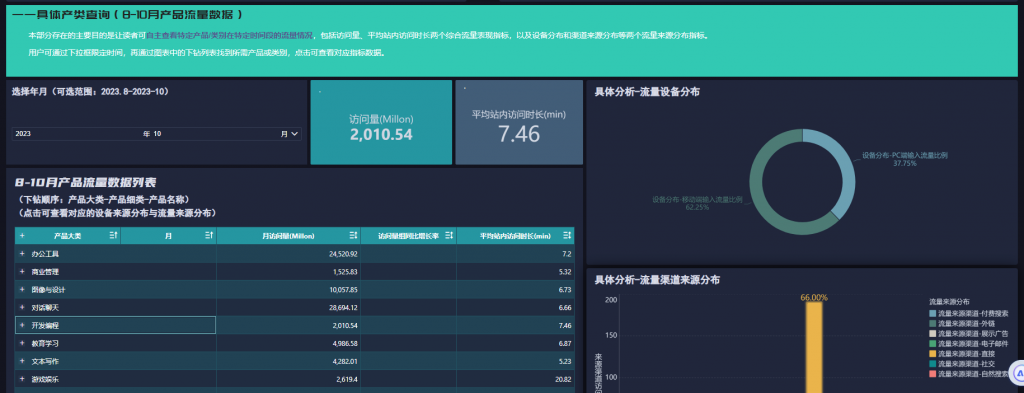Select the 平均站内访问时长 7.46 card
Image resolution: width=1024 pixels, height=393 pixels.
click(x=519, y=122)
